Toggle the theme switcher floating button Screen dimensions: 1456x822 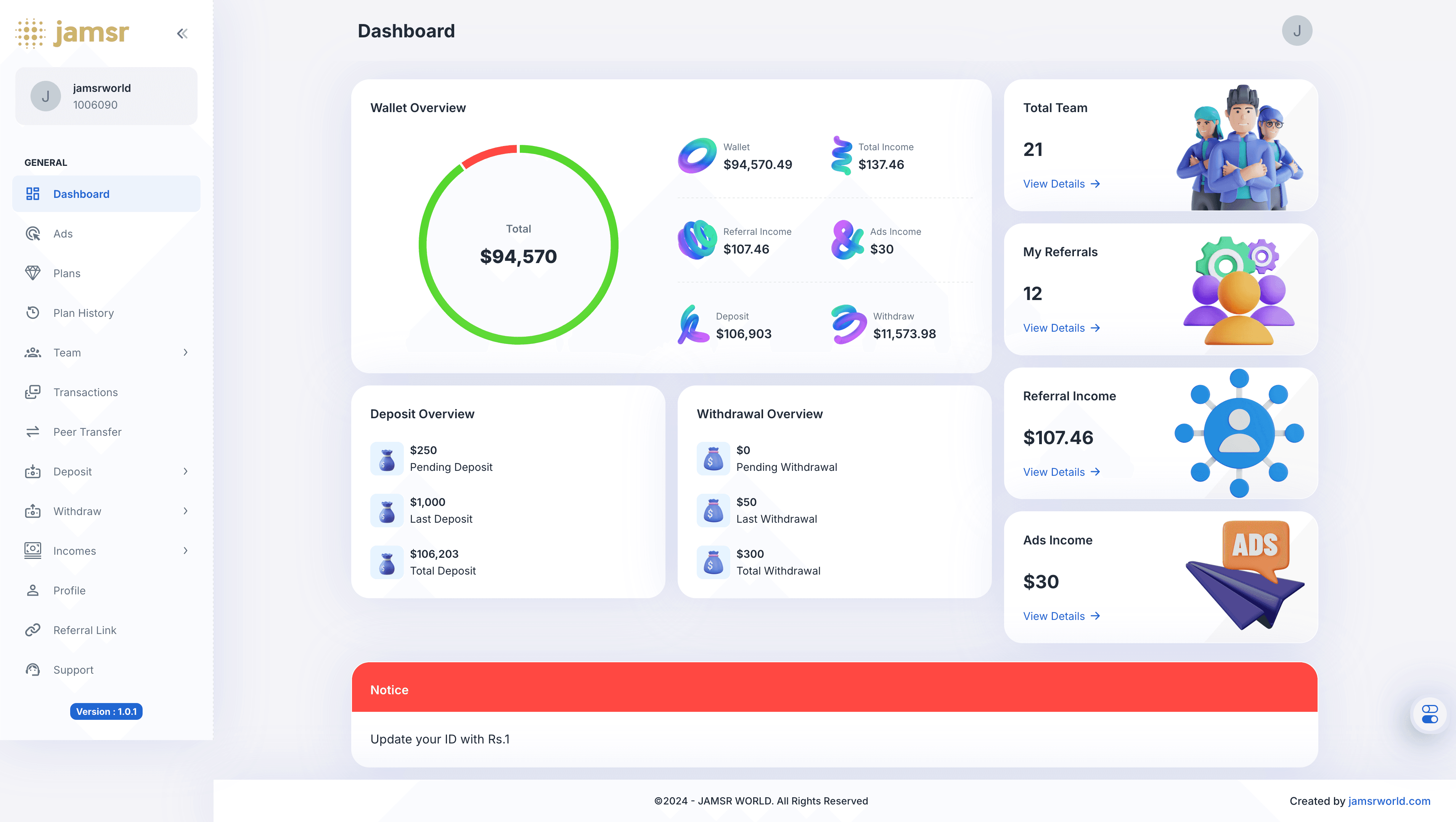[x=1429, y=714]
